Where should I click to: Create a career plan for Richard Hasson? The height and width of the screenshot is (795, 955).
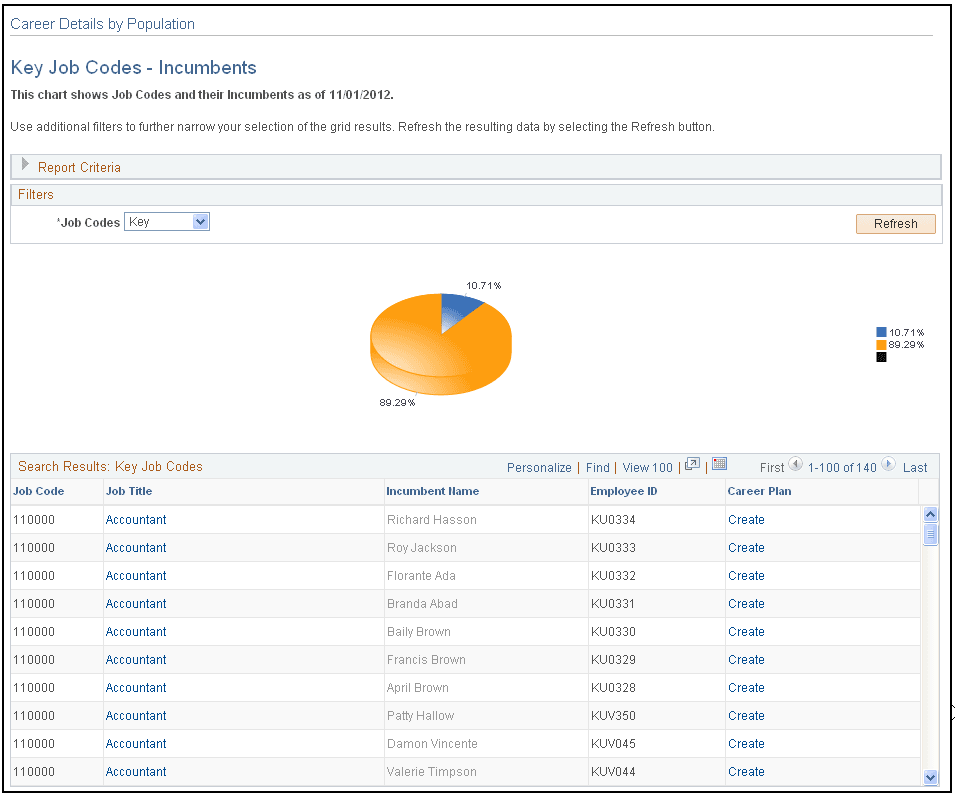point(746,519)
